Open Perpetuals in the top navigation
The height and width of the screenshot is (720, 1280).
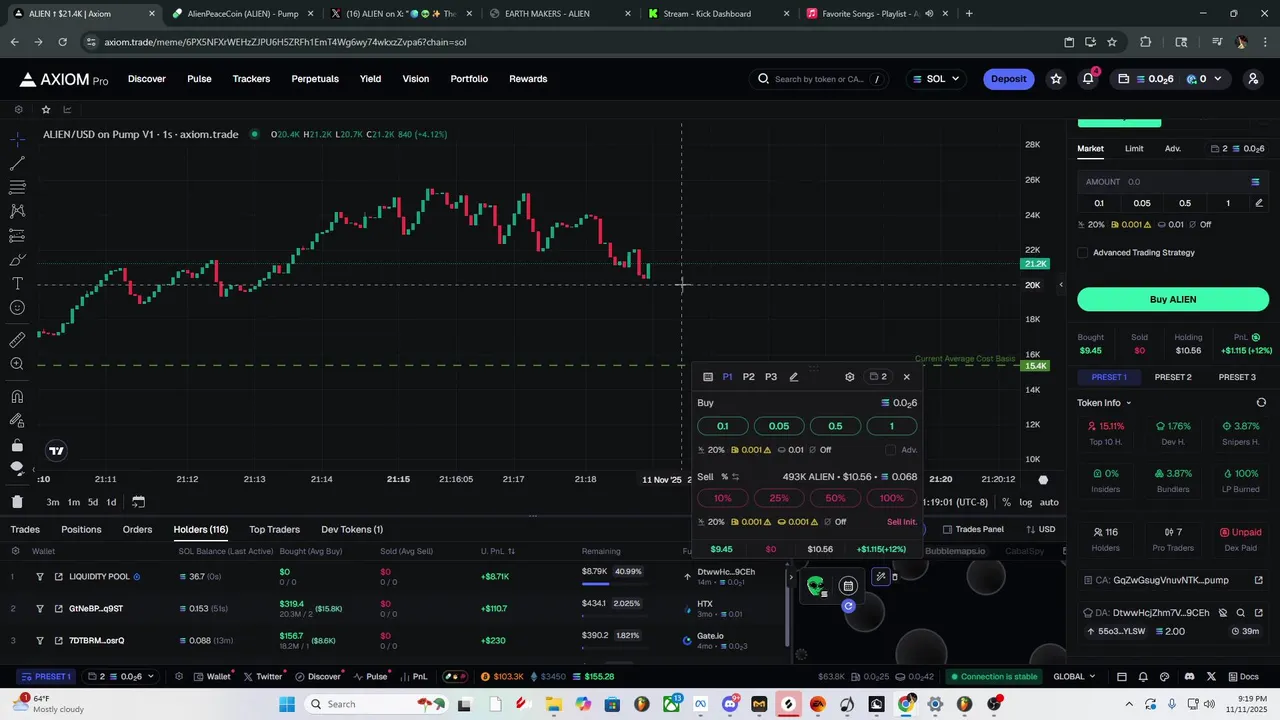(315, 79)
